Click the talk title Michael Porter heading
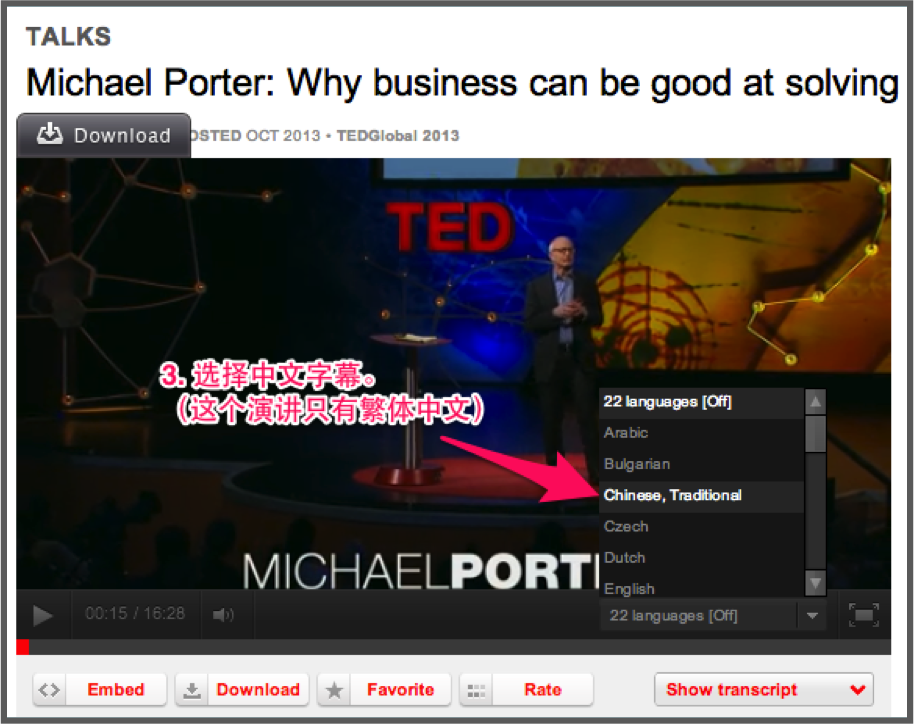 tap(462, 83)
